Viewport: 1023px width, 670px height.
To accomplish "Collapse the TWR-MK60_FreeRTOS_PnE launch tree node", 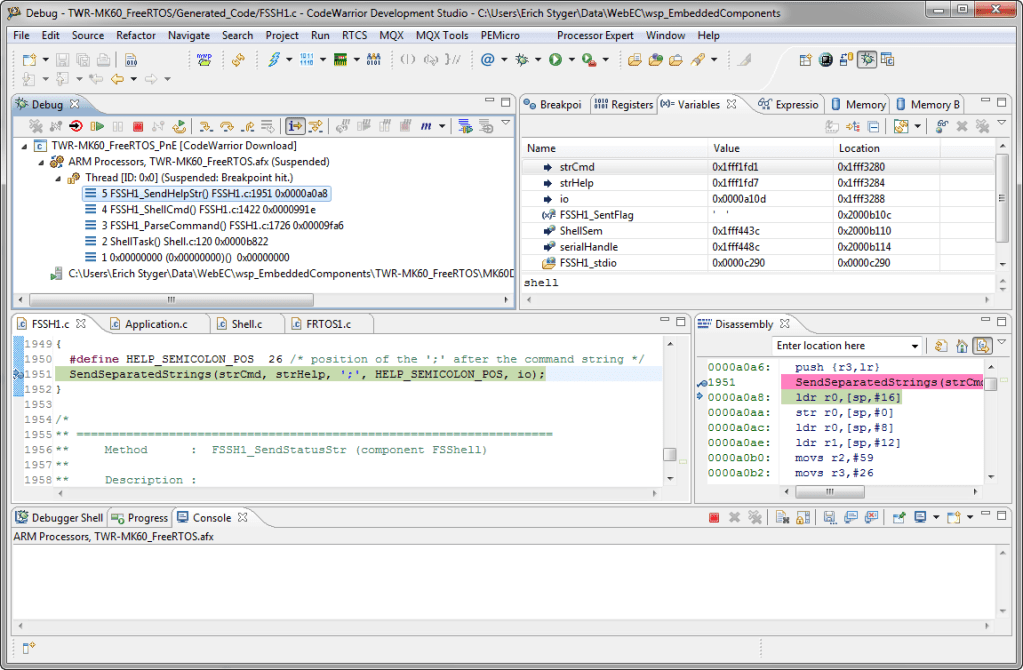I will [x=25, y=146].
